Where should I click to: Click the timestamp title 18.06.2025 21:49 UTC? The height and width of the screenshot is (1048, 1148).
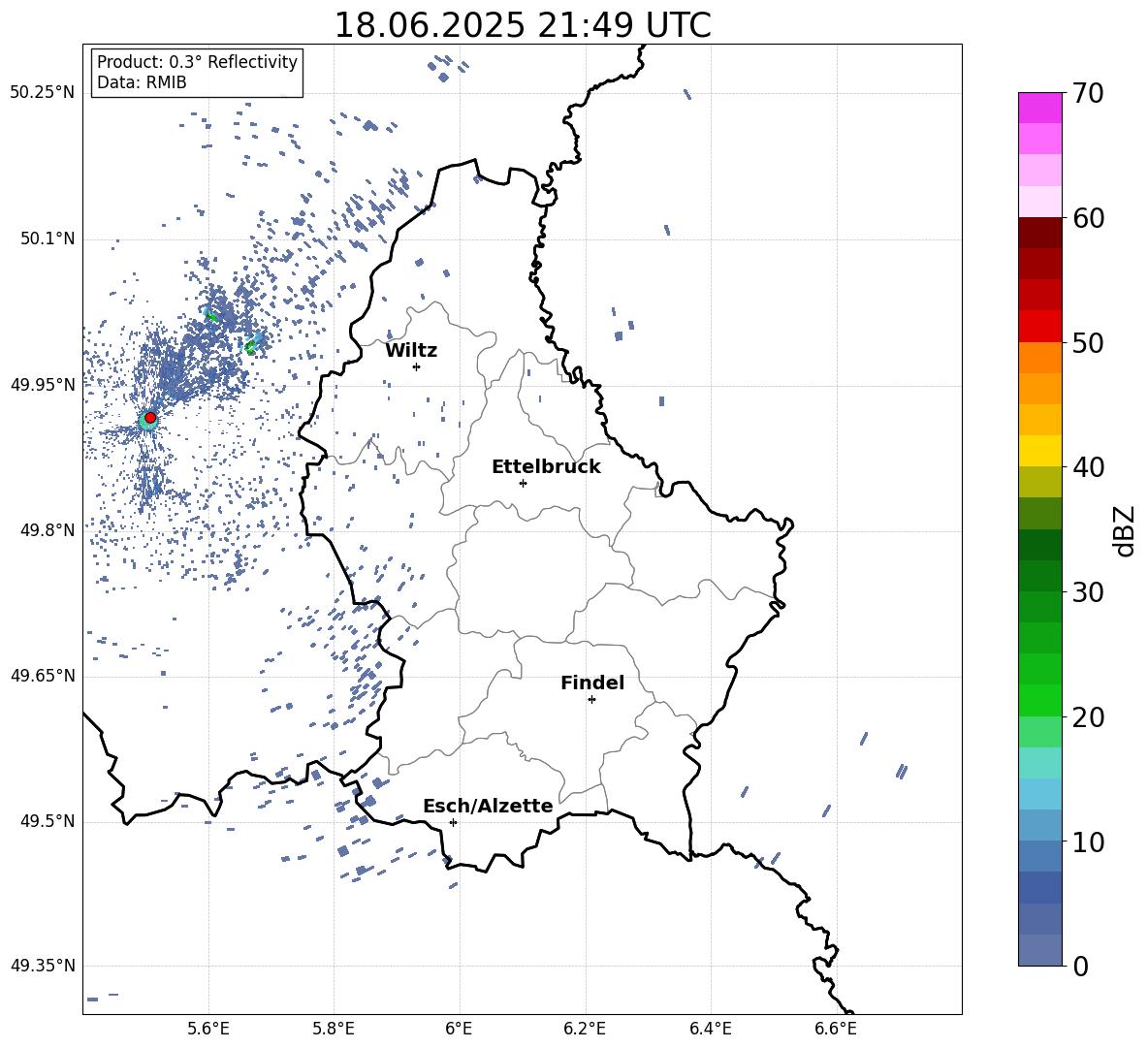click(523, 25)
